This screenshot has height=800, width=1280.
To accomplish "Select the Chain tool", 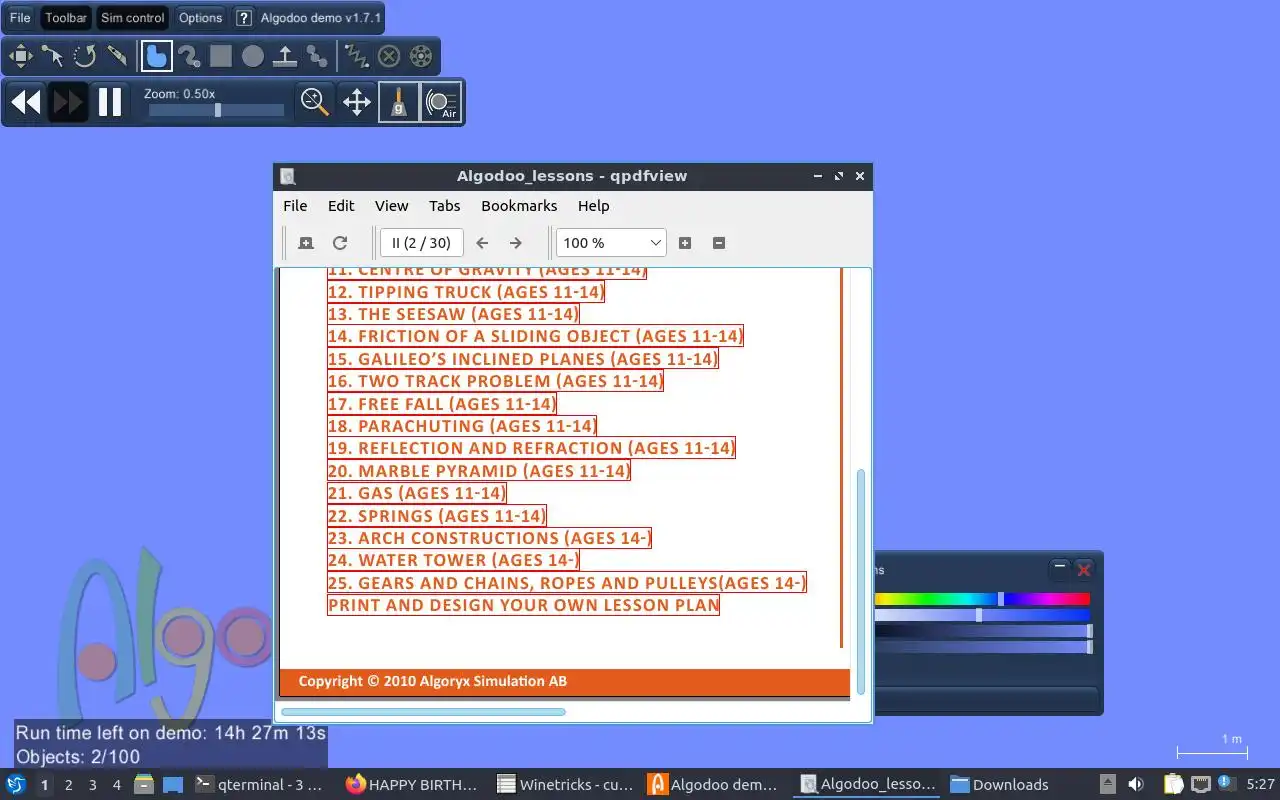I will click(317, 56).
